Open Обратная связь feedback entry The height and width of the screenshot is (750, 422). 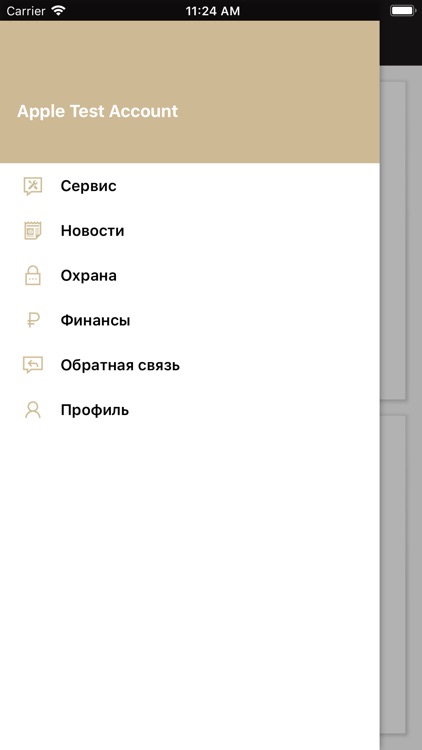pyautogui.click(x=190, y=365)
